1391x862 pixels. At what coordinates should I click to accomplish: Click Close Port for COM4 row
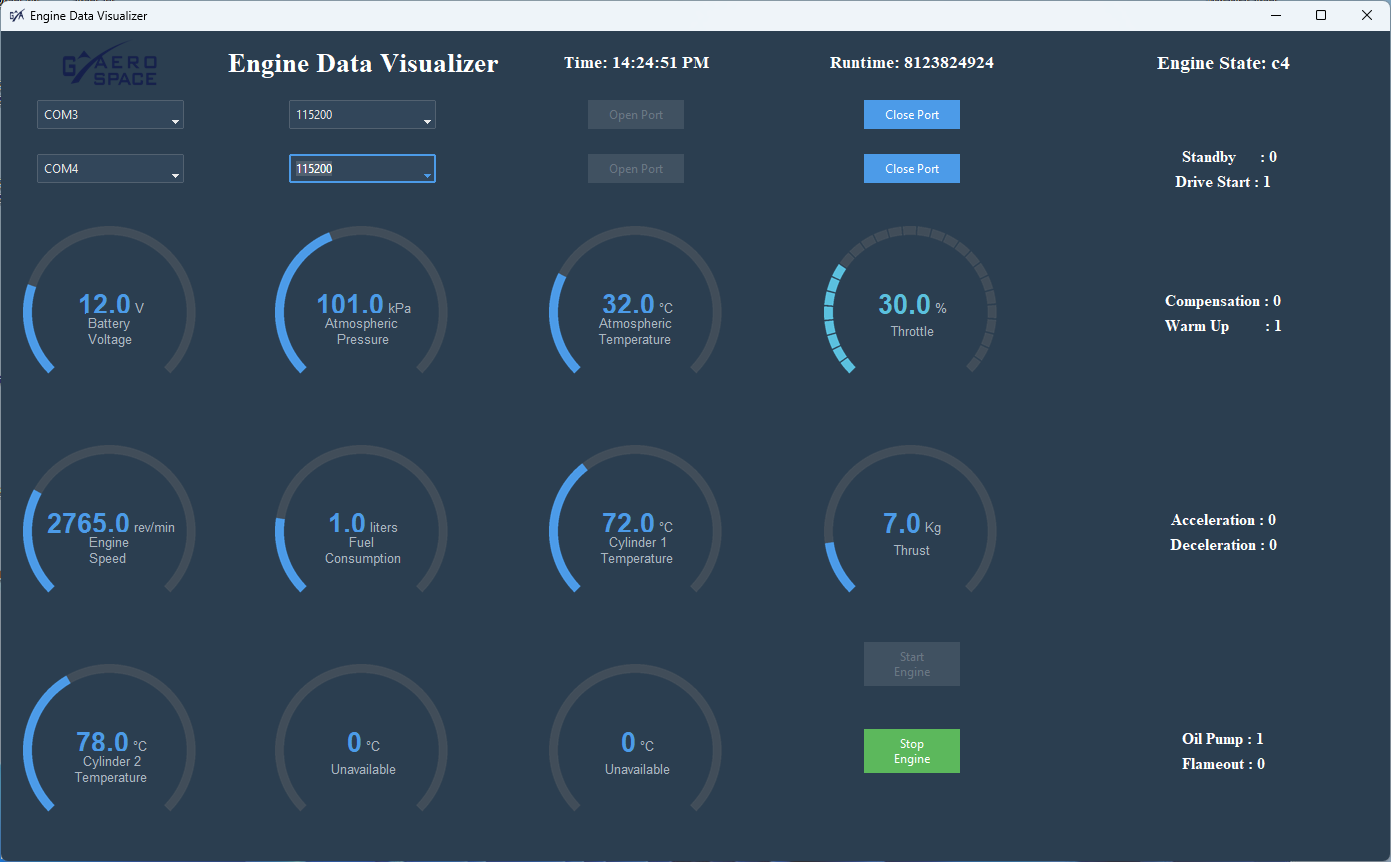pyautogui.click(x=911, y=169)
